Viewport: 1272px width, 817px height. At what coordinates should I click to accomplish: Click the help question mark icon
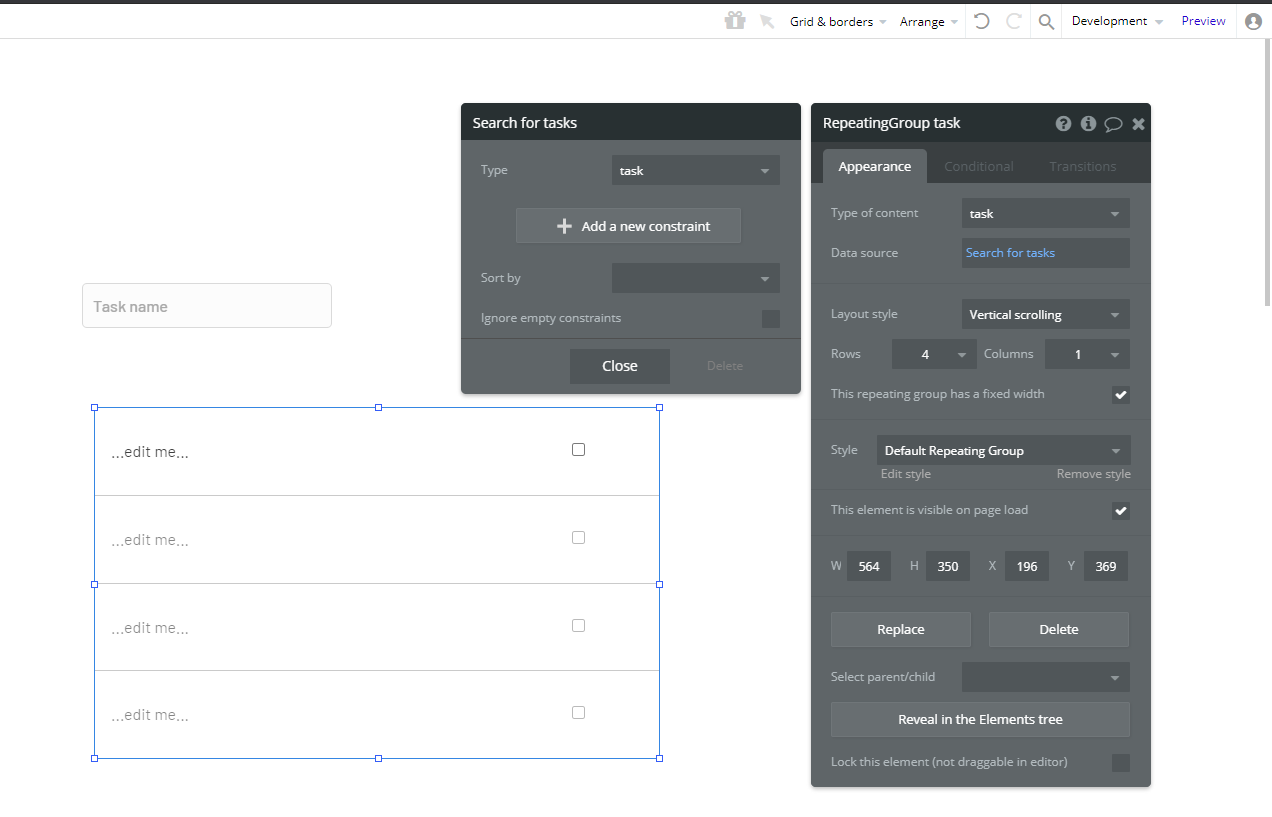tap(1063, 124)
